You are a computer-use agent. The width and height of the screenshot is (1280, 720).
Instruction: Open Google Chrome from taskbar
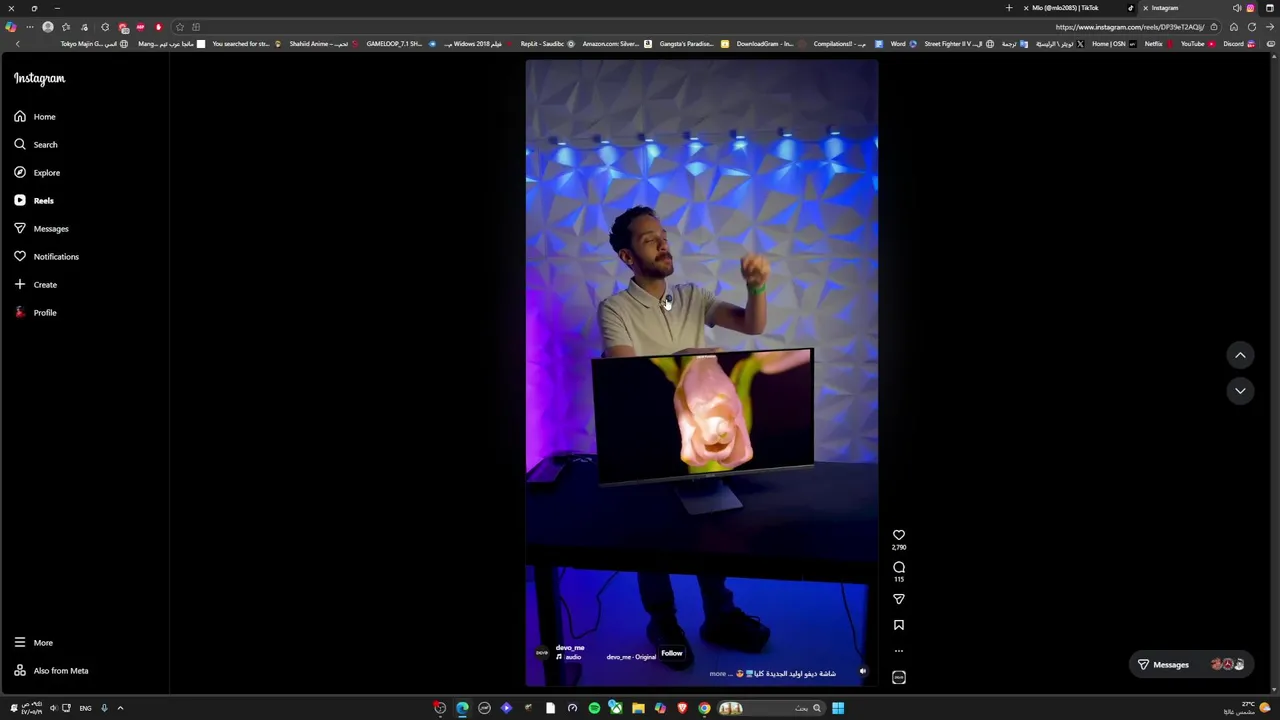[x=704, y=708]
